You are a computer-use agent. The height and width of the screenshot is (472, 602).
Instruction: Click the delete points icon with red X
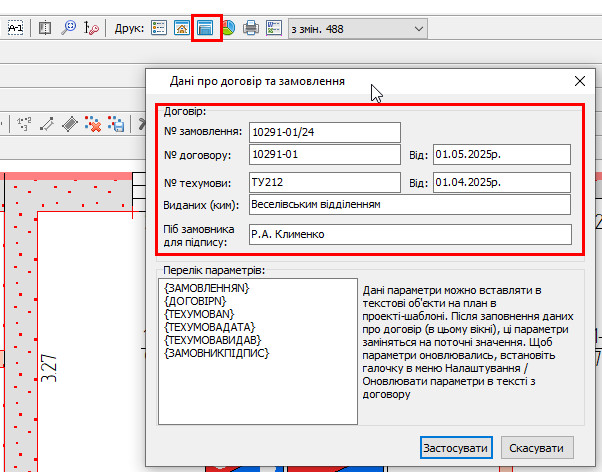pos(93,124)
